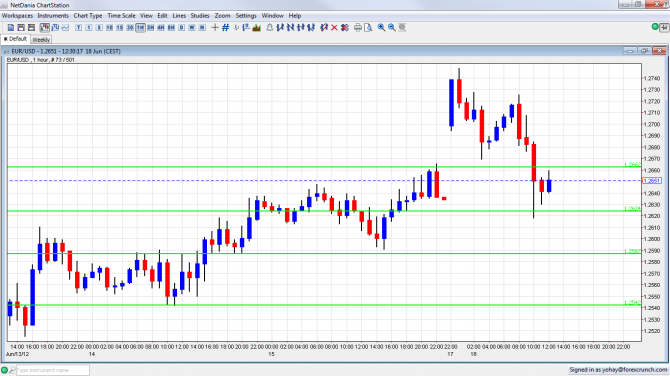Click the new document icon

(x=11, y=27)
